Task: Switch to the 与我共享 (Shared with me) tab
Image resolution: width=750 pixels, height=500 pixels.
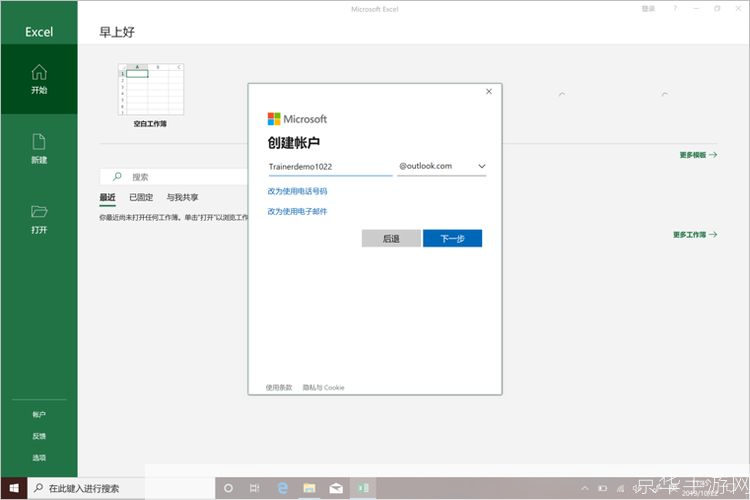Action: 182,198
